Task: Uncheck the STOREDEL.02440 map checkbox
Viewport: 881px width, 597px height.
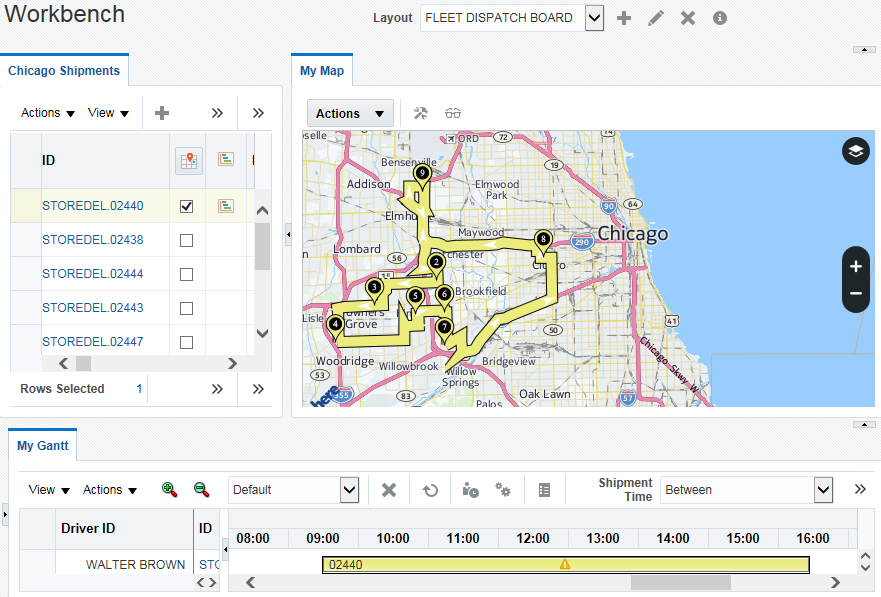Action: [x=186, y=206]
